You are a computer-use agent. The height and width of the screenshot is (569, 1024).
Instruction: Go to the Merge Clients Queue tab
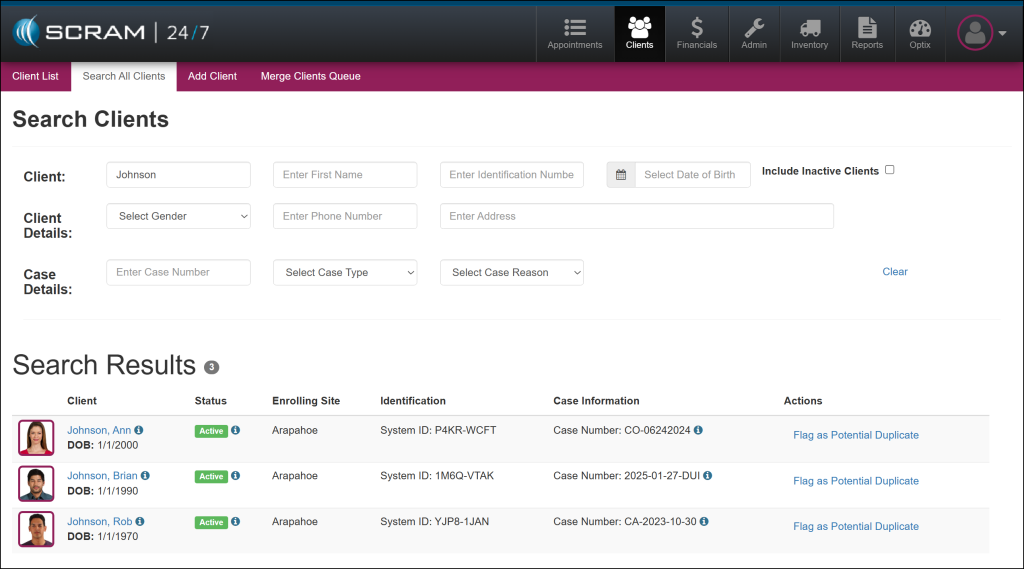tap(310, 76)
